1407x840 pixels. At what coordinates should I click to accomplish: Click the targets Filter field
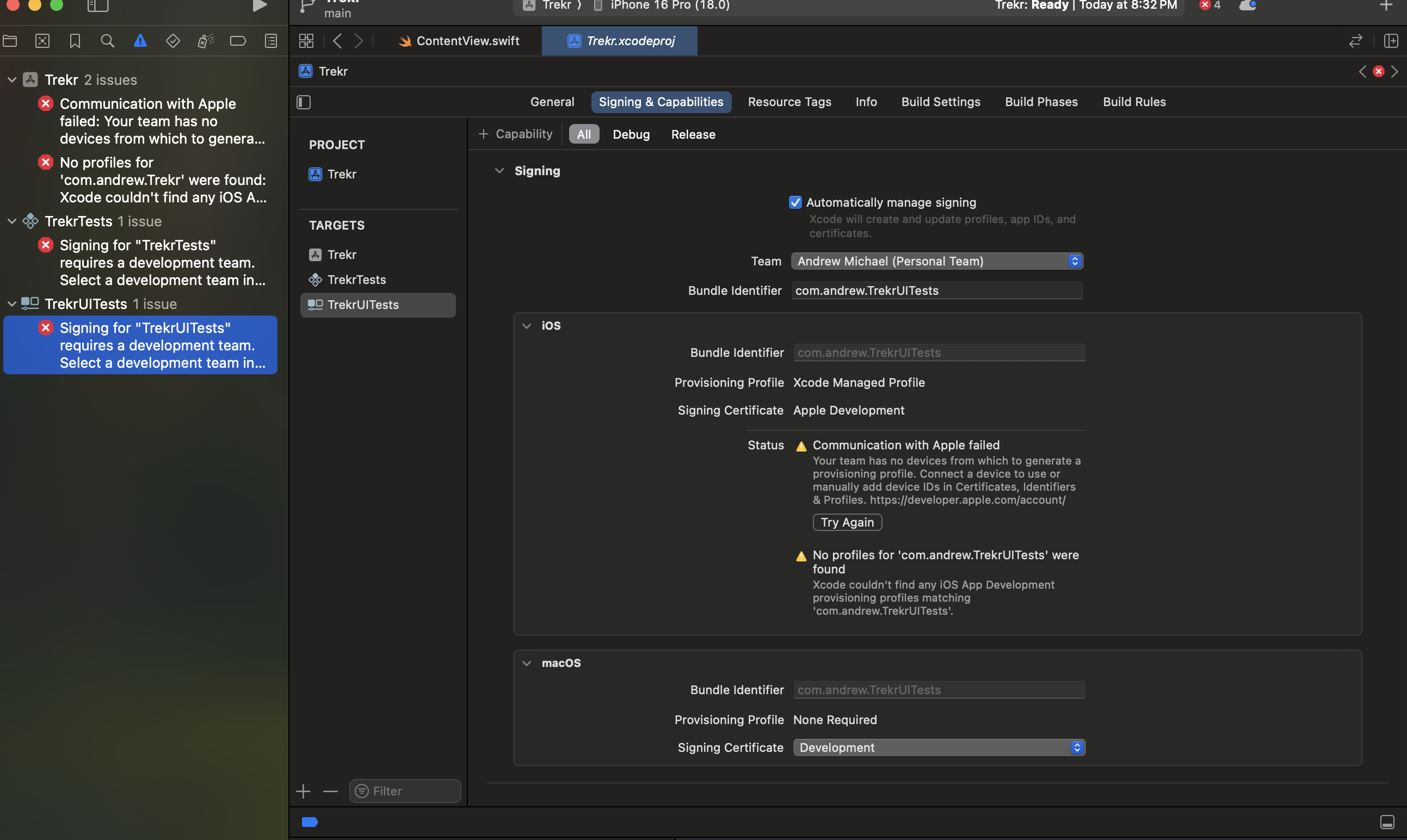[405, 792]
